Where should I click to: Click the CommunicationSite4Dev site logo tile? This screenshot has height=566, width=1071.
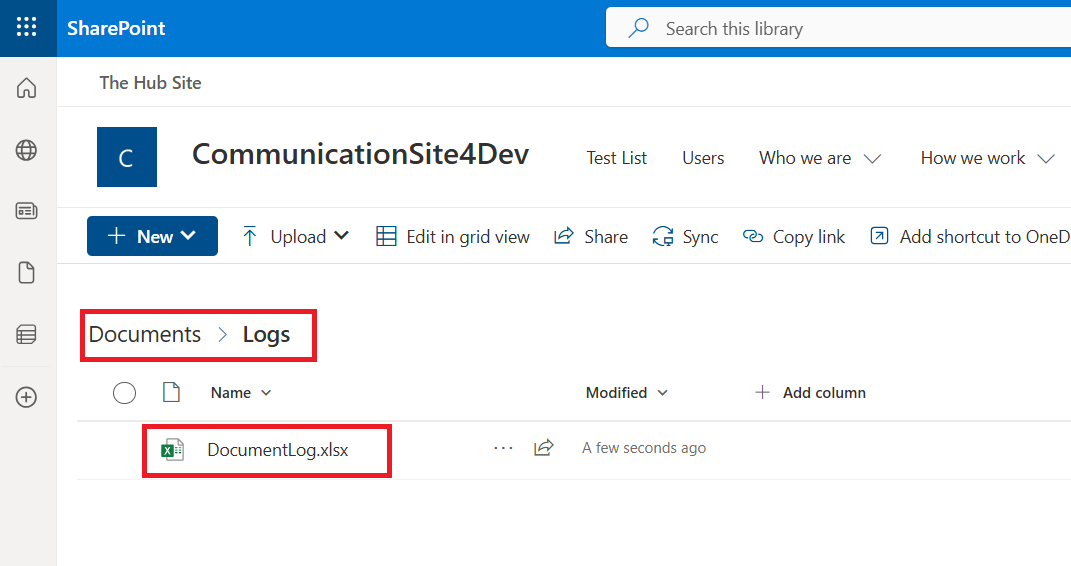(x=127, y=157)
